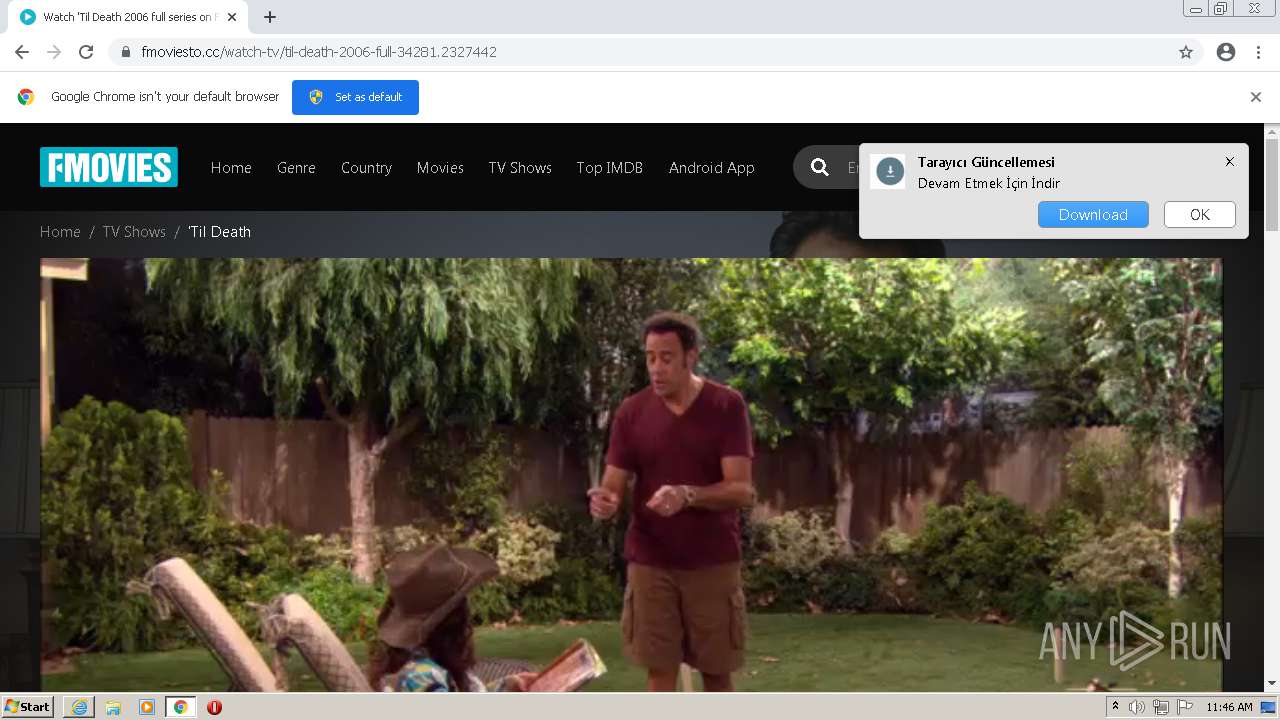Open the Chrome profile avatar icon
This screenshot has height=720, width=1280.
(x=1226, y=52)
